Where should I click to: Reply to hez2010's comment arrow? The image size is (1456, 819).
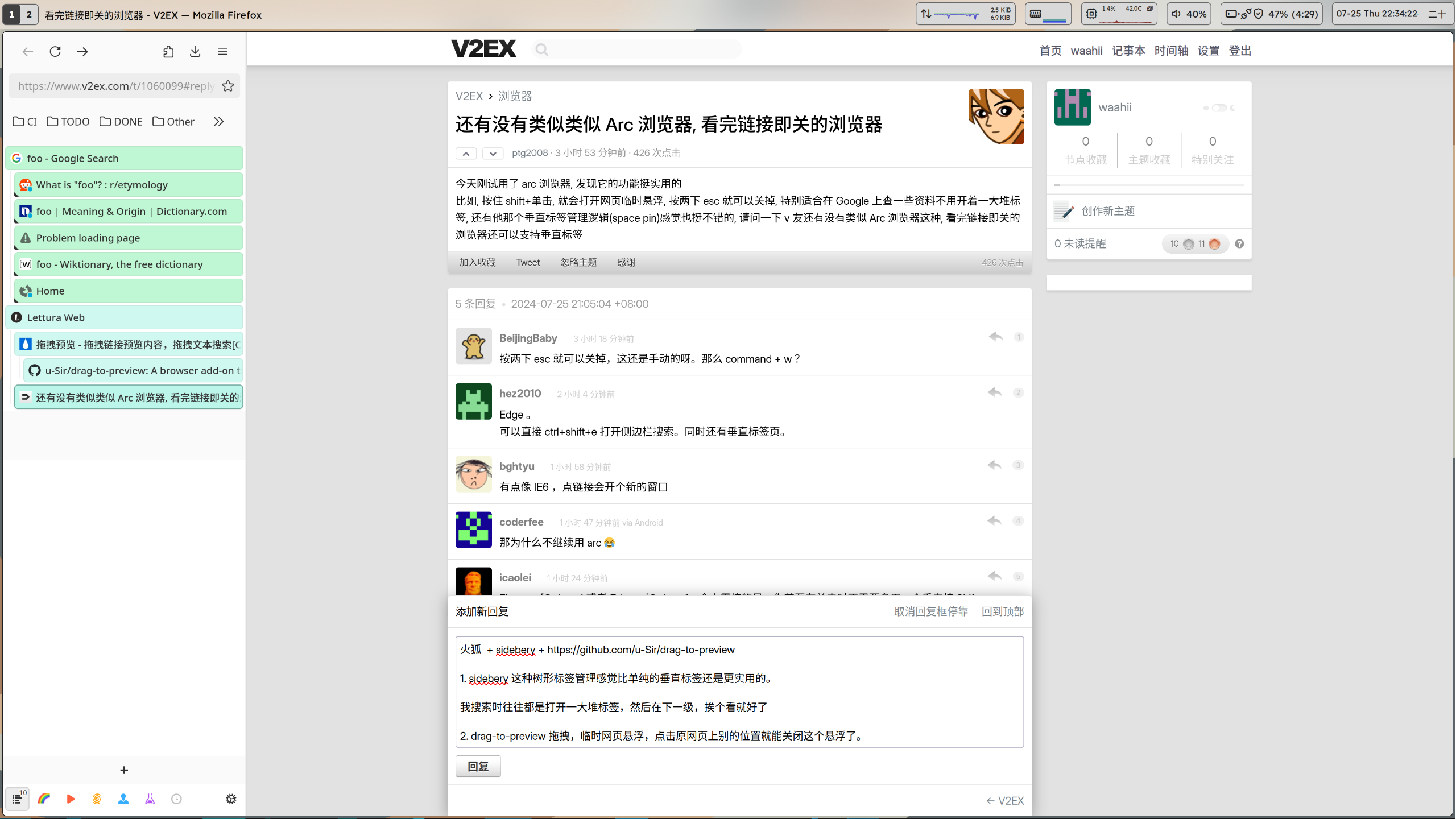click(x=995, y=392)
